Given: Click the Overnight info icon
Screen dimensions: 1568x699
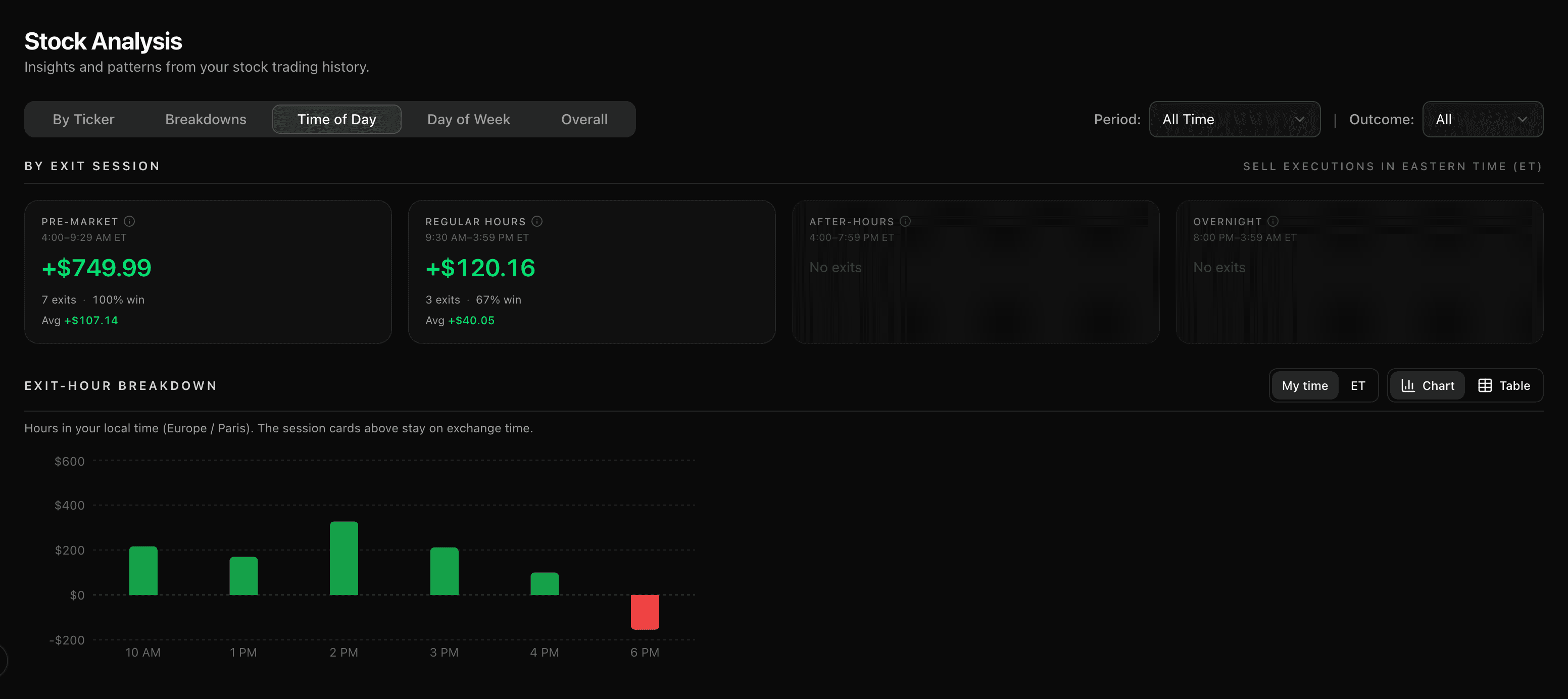Looking at the screenshot, I should 1273,221.
